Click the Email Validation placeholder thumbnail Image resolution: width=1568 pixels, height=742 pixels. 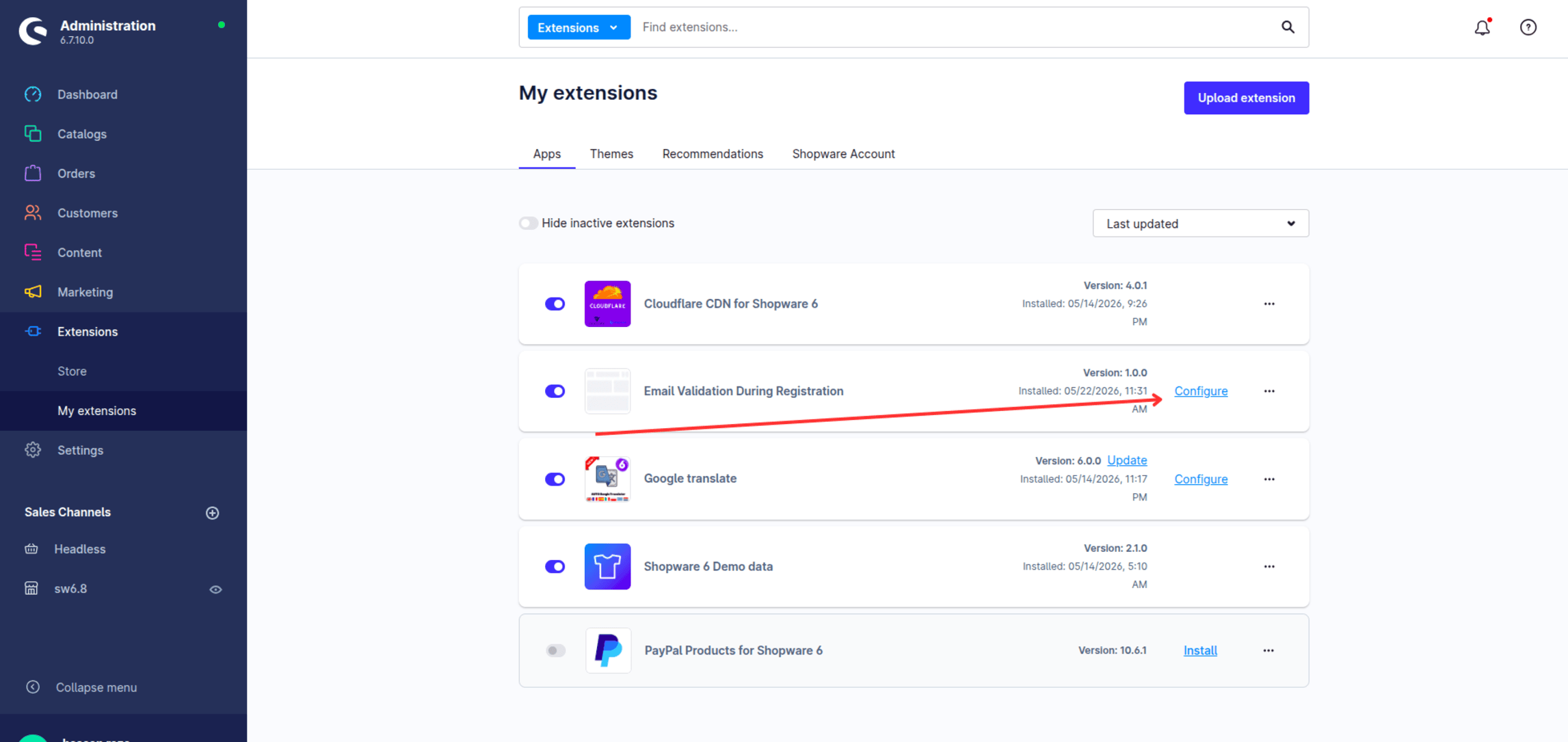pos(607,391)
